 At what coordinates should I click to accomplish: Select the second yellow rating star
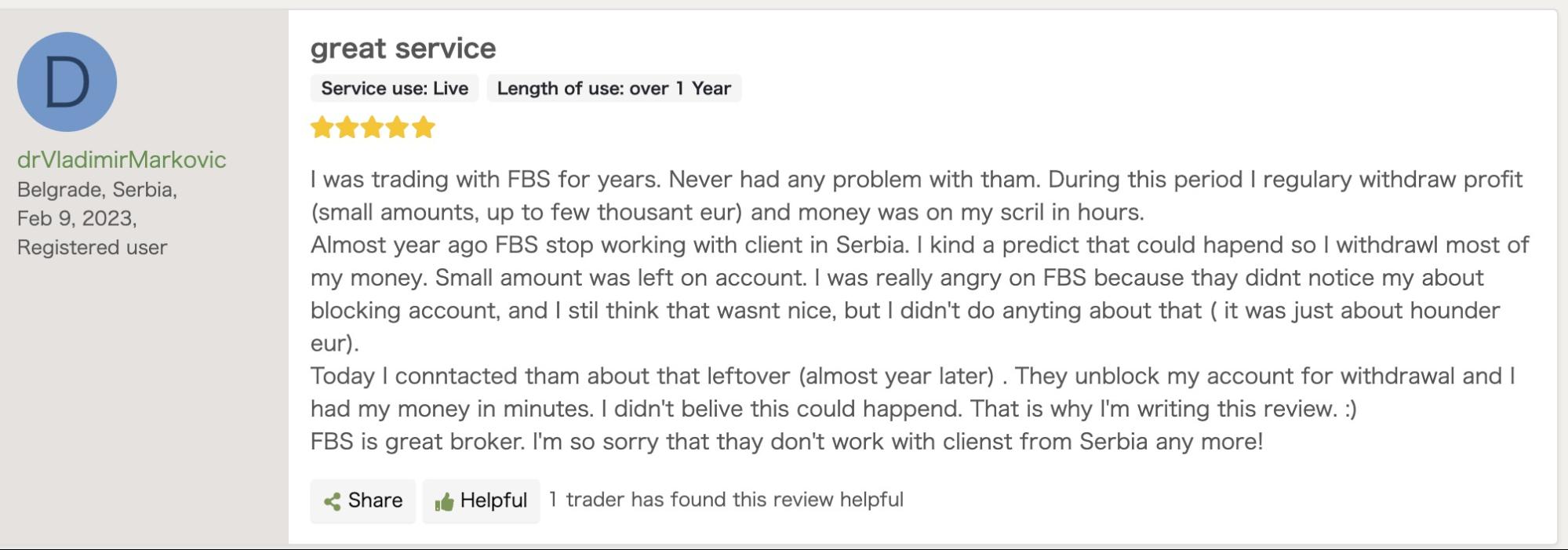347,127
